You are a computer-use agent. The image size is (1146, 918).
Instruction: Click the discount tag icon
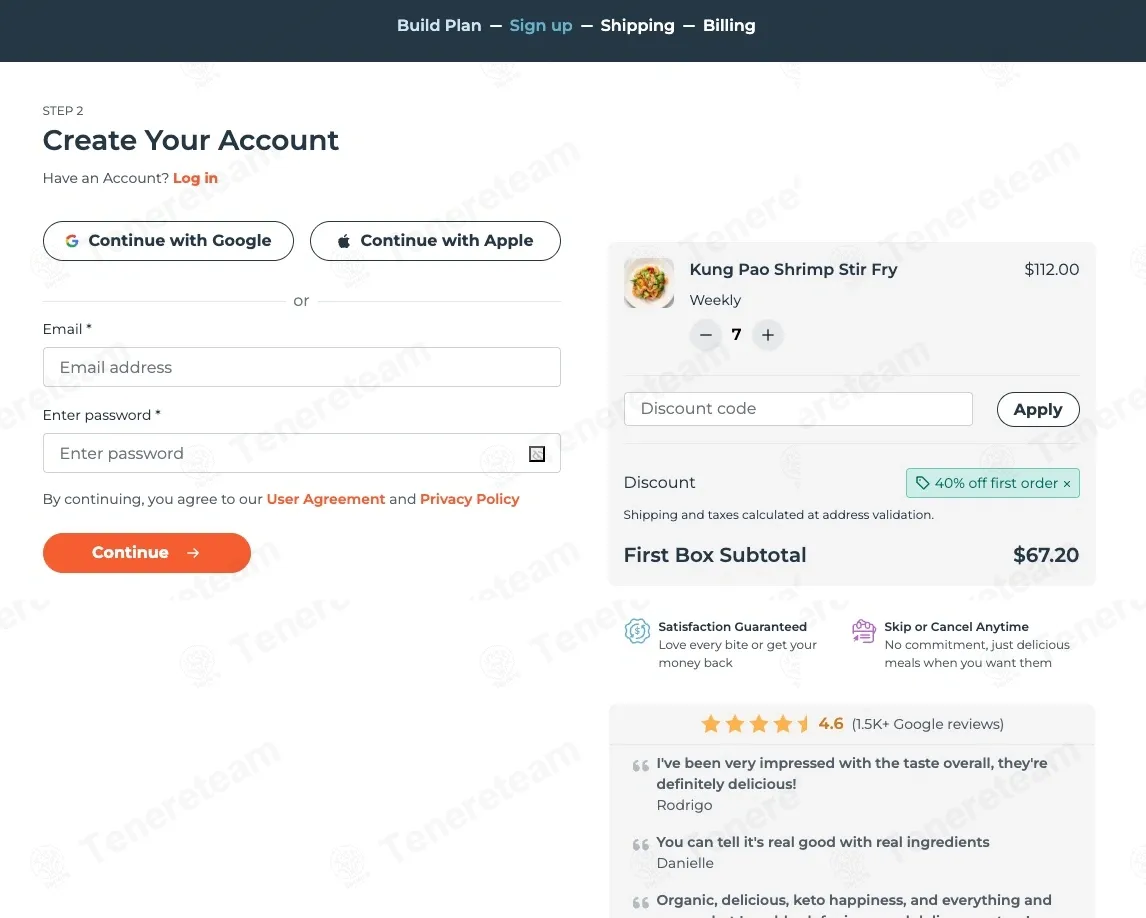point(922,483)
